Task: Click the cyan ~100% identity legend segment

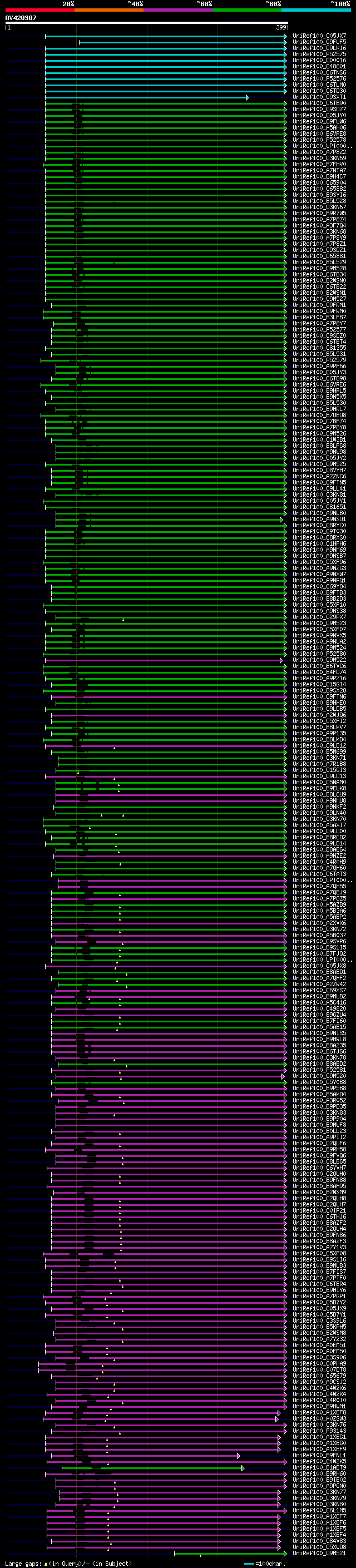Action: 316,10
